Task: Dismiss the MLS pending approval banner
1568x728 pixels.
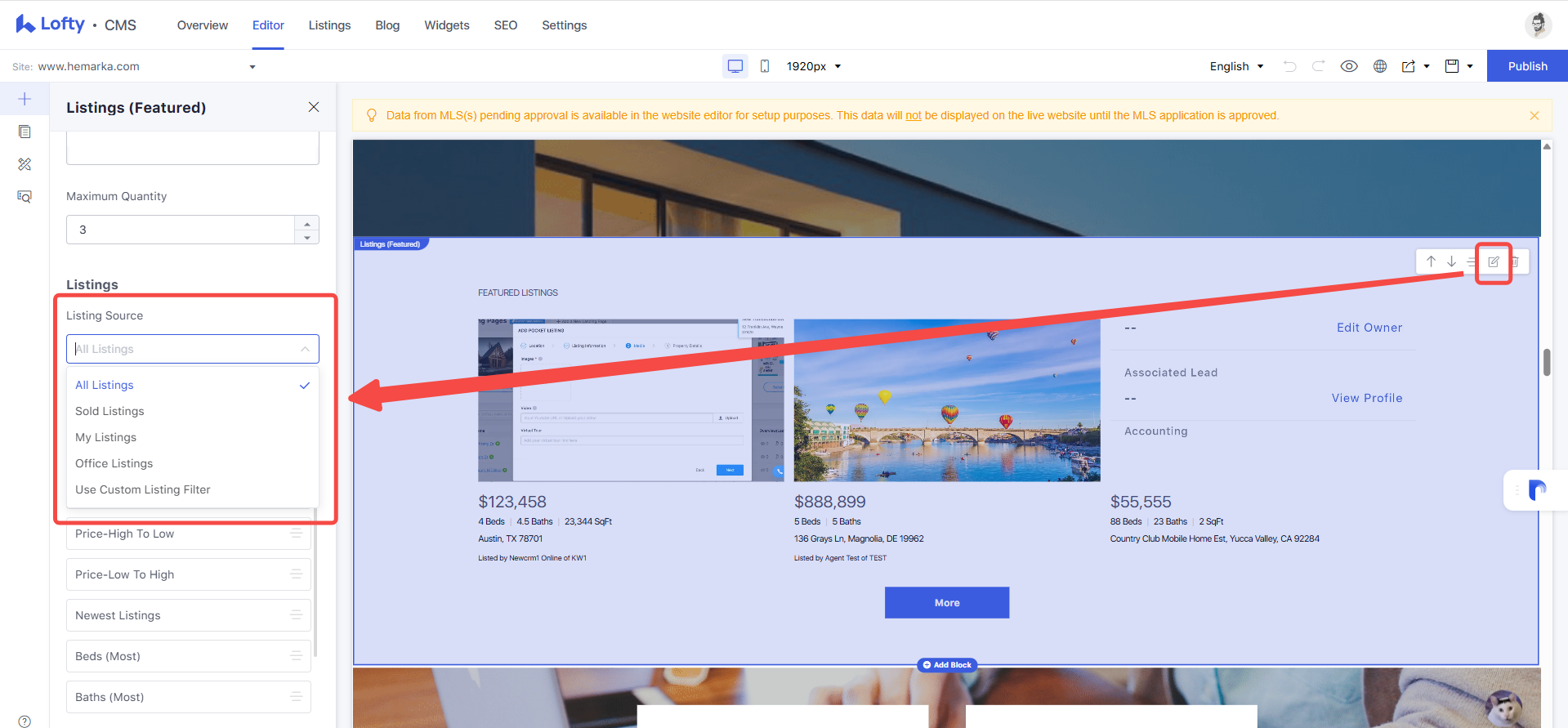Action: (x=1534, y=115)
